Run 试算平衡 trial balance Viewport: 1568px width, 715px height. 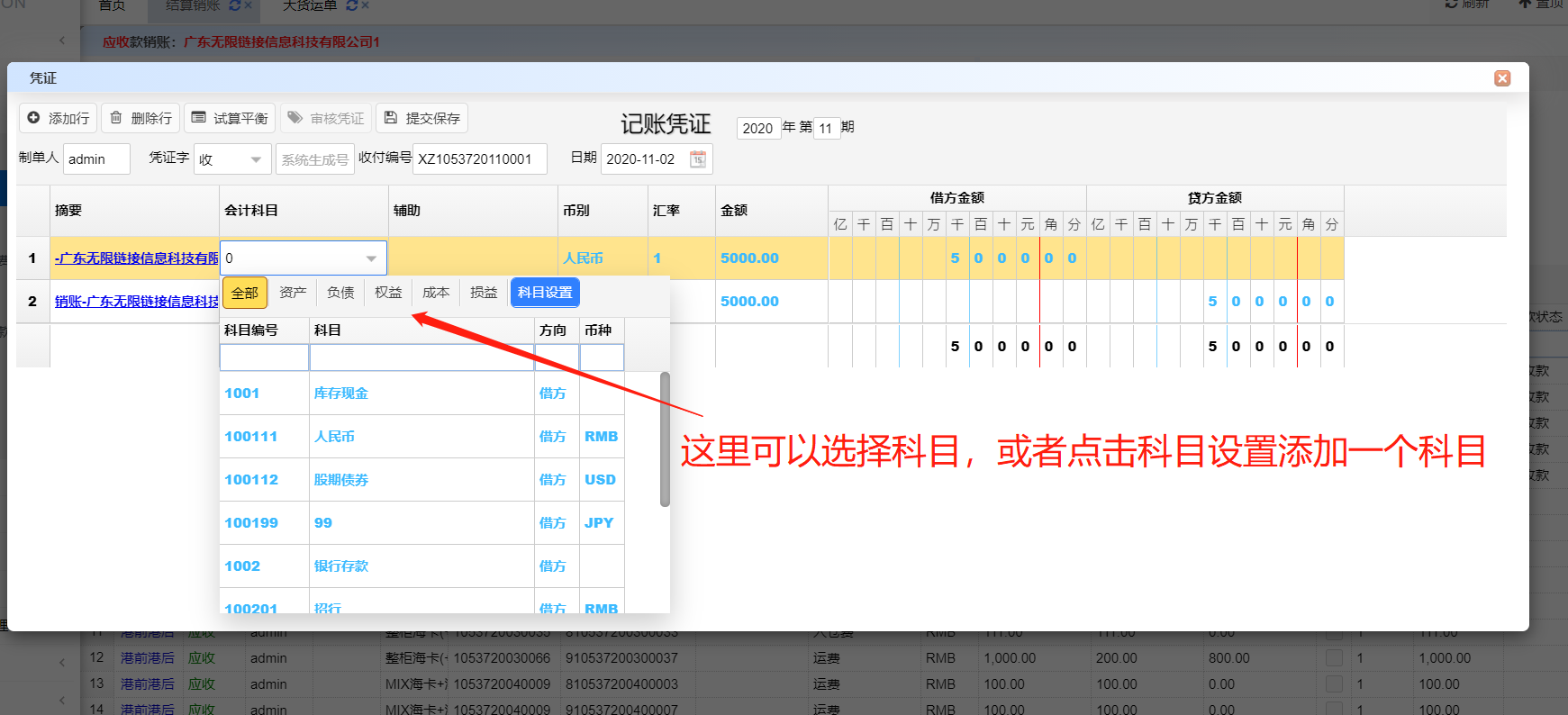230,118
